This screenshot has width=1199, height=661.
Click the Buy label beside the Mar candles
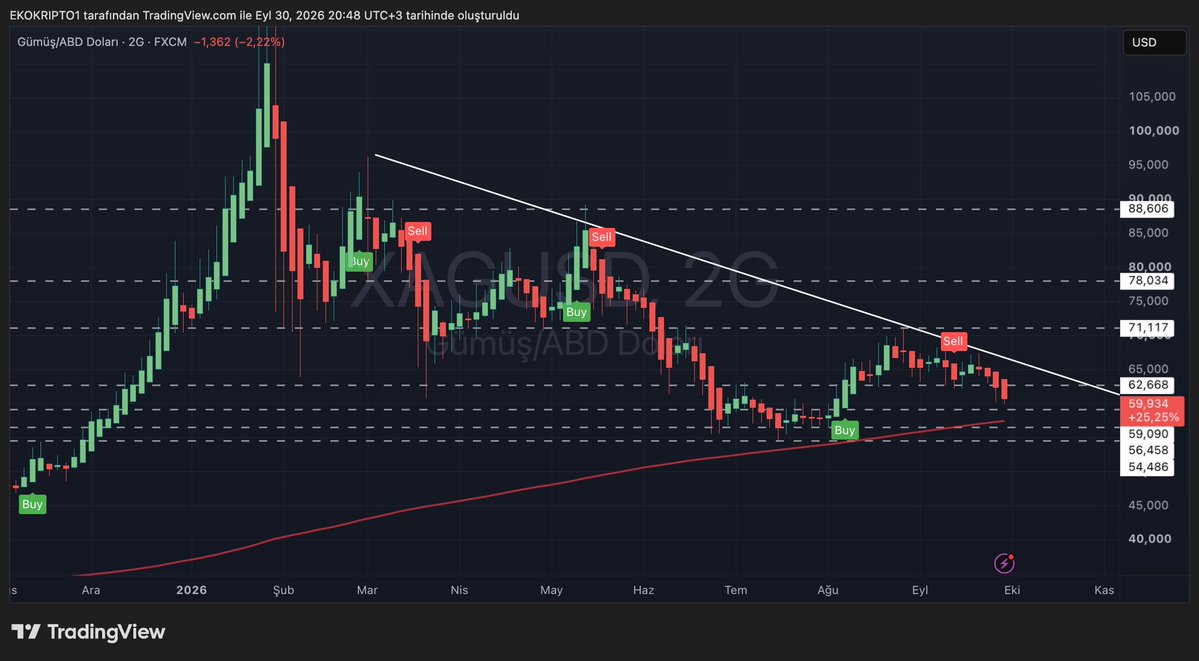[x=359, y=261]
